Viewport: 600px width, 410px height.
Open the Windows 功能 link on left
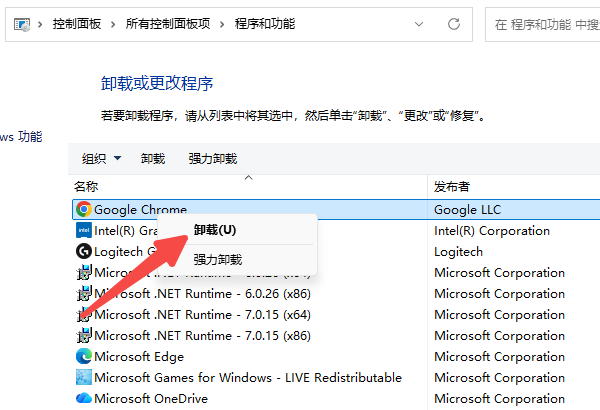(21, 137)
